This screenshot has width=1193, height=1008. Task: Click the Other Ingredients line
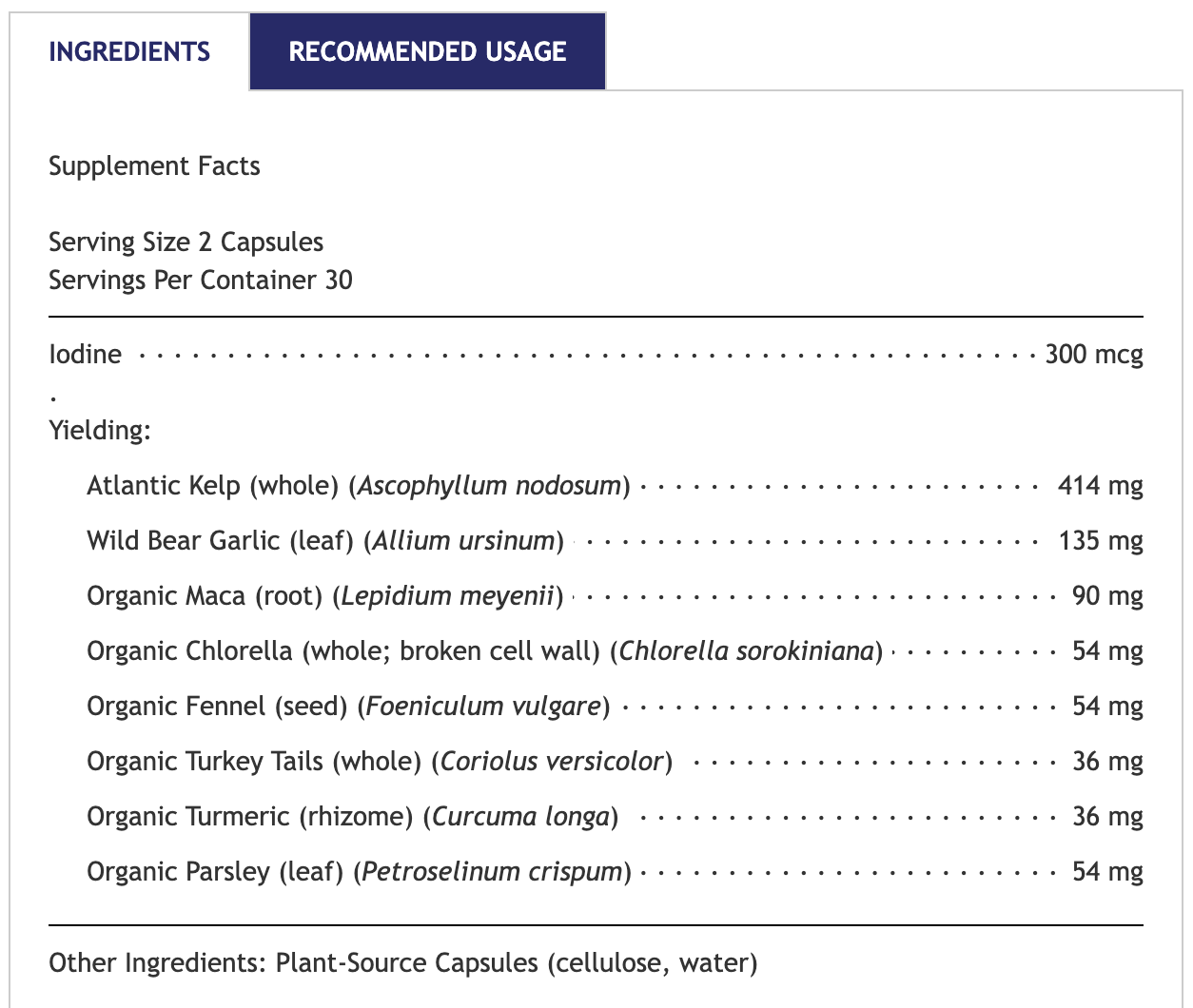[403, 963]
